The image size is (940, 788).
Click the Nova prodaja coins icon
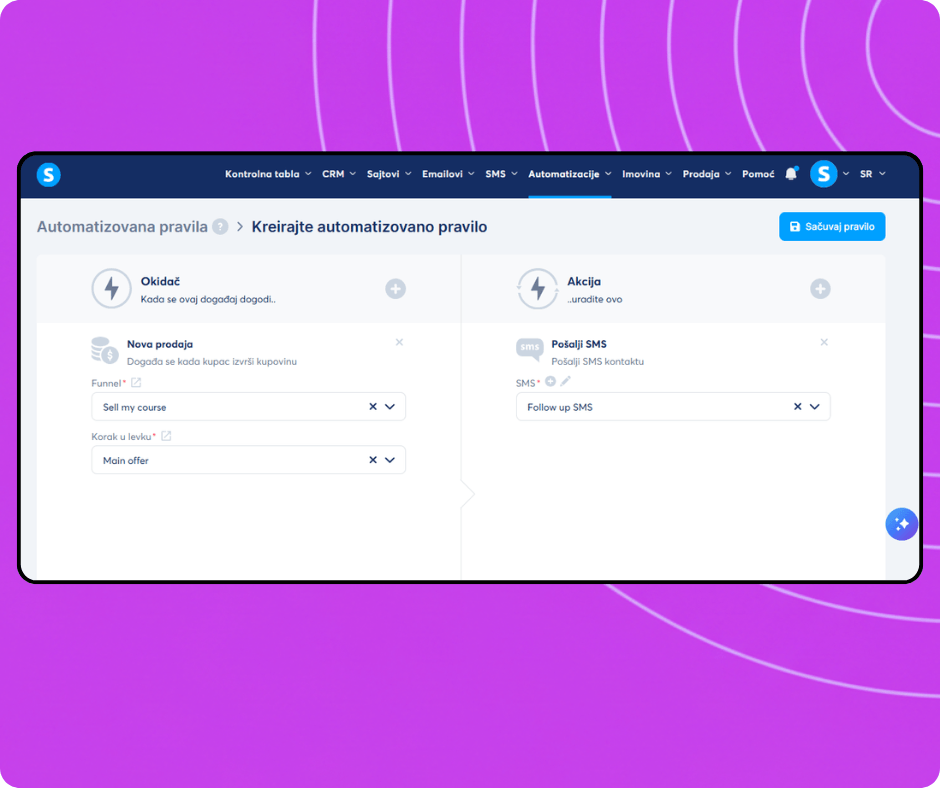[x=104, y=350]
